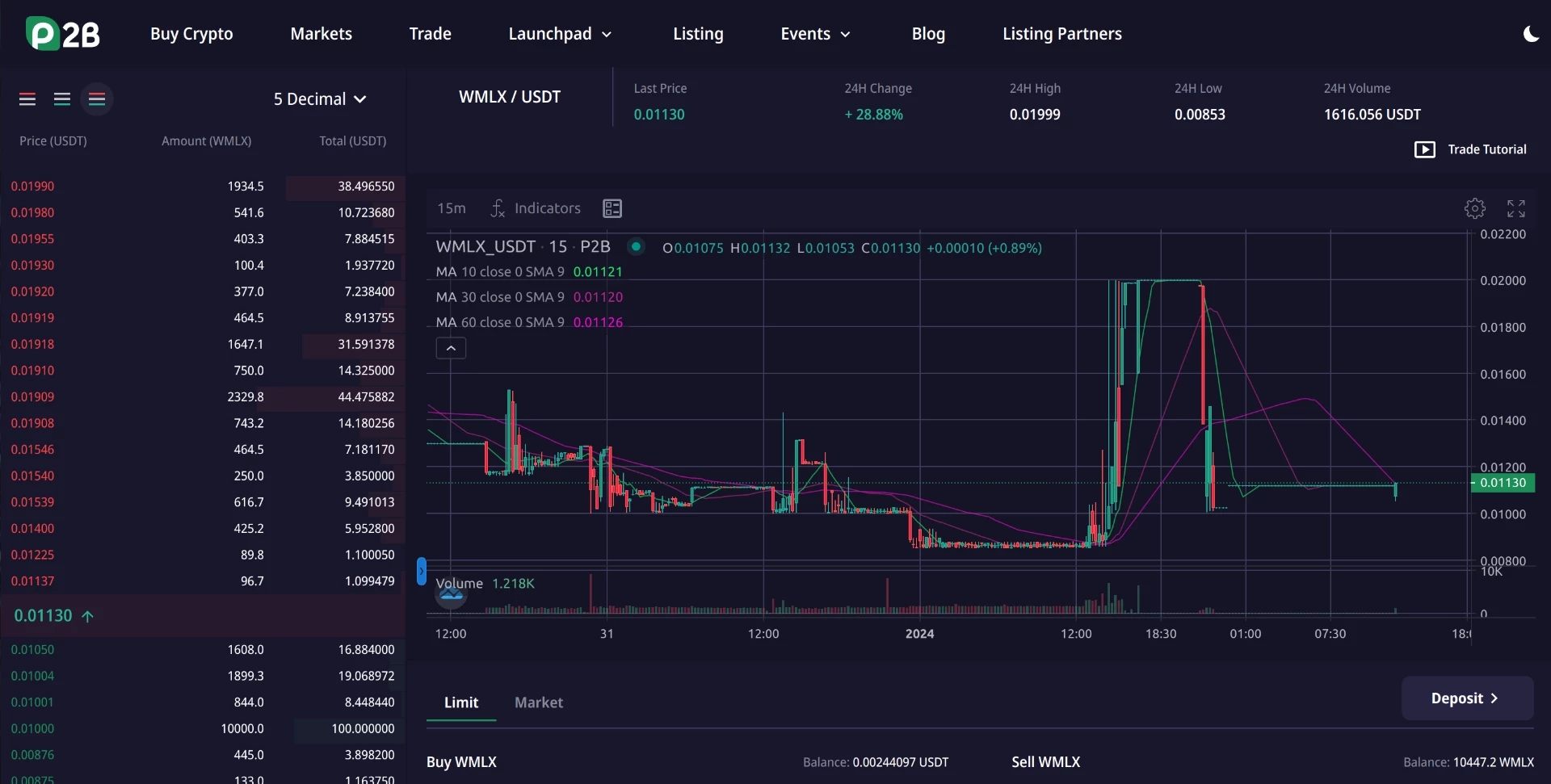This screenshot has height=784, width=1551.
Task: Click the 24H Volume value 1616.056 USDT
Action: coord(1372,115)
